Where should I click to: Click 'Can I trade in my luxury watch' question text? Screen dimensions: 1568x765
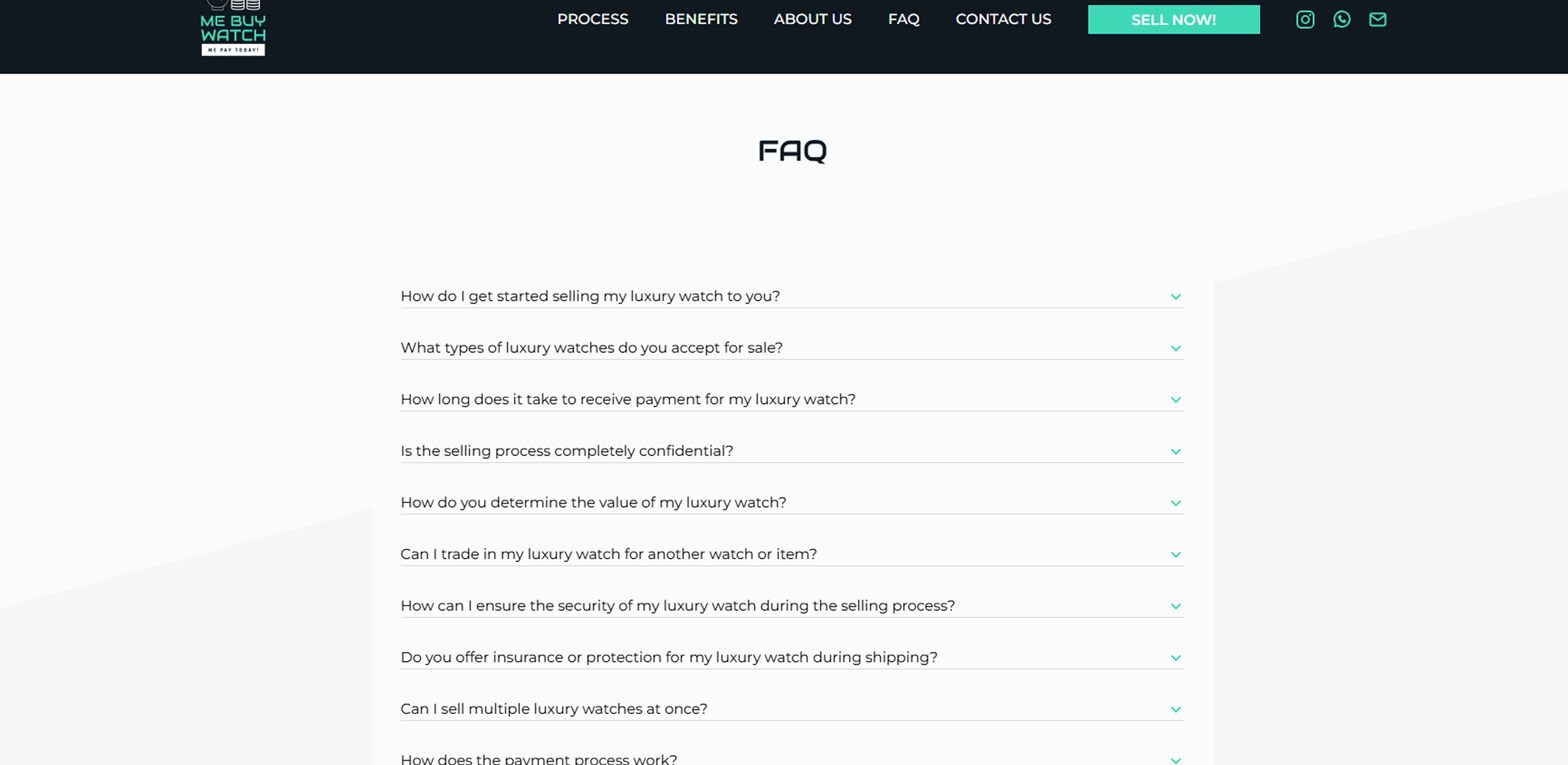[x=608, y=554]
